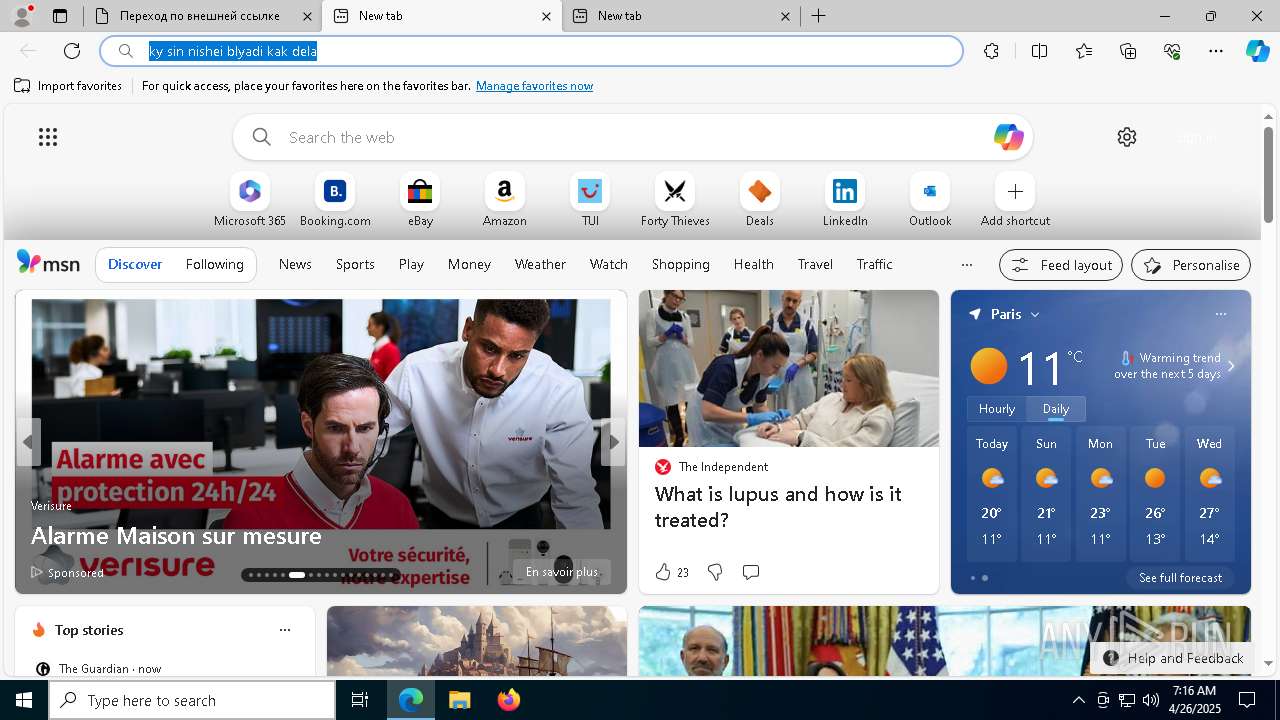Open Copilot sidebar icon

(1257, 51)
